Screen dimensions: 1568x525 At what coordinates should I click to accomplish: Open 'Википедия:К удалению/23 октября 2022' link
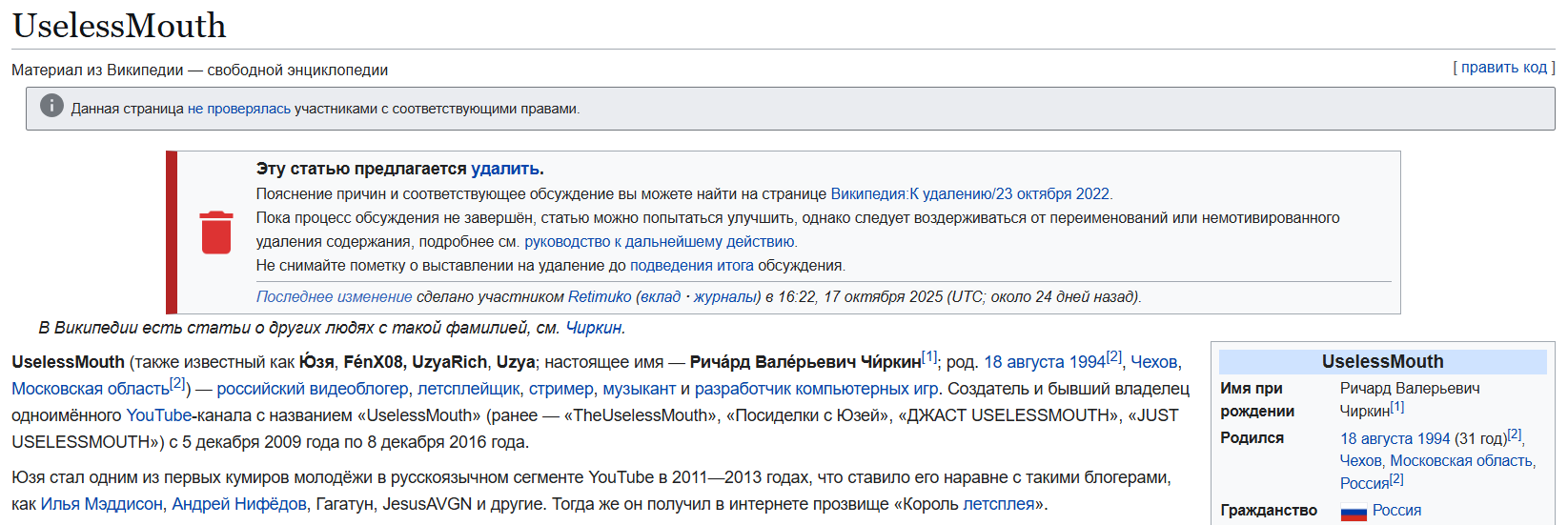pyautogui.click(x=970, y=193)
